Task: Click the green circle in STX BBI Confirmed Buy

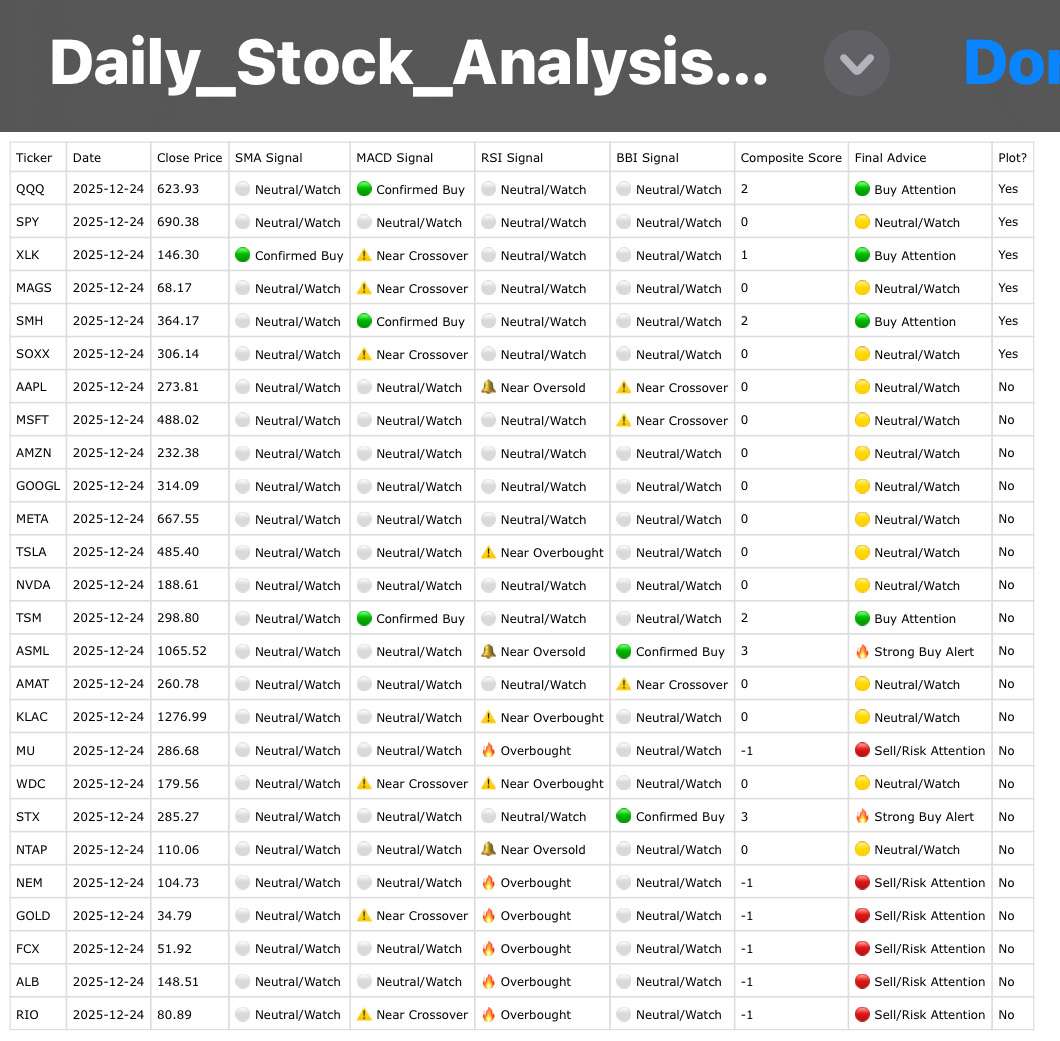Action: [x=623, y=816]
